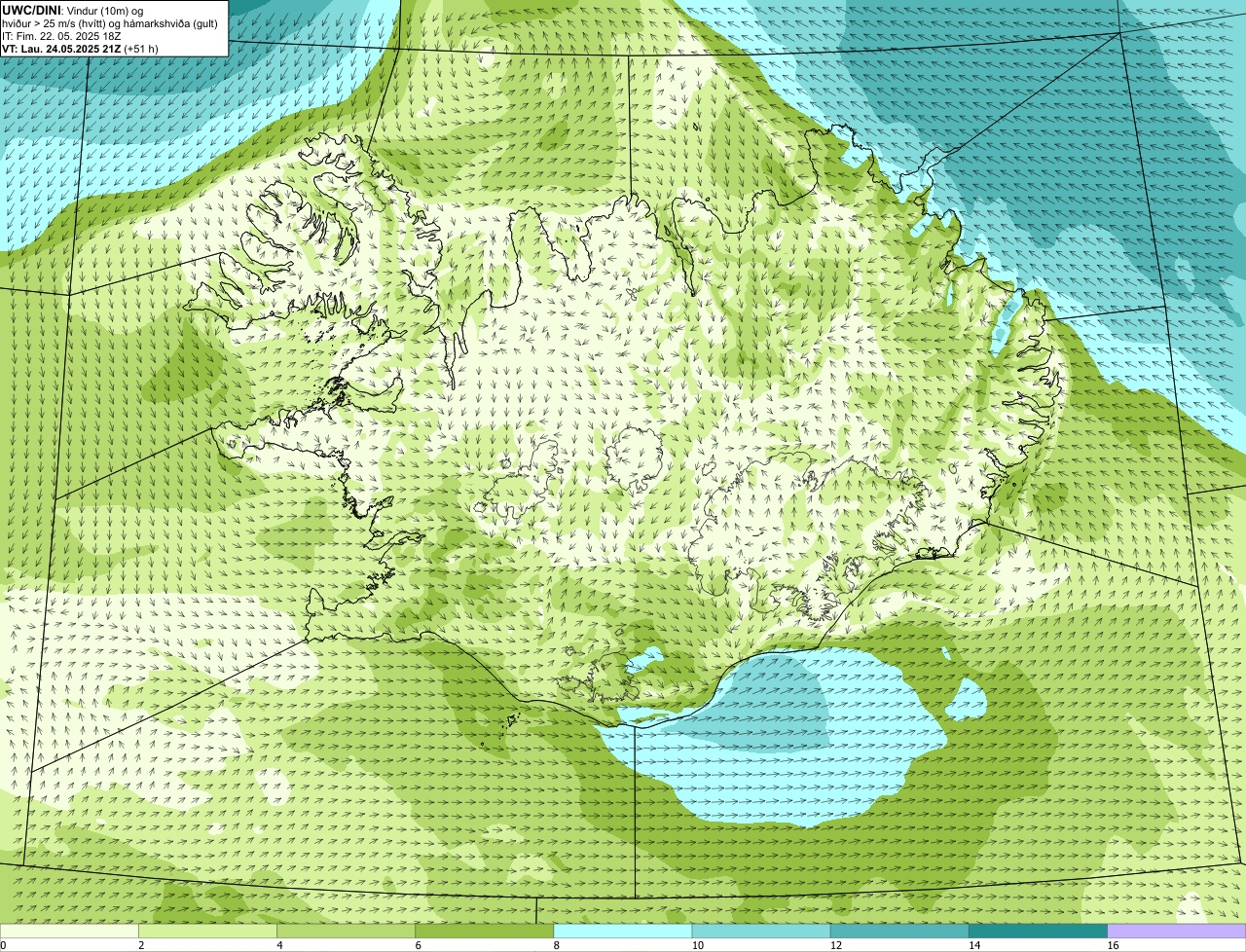Viewport: 1246px width, 952px height.
Task: Select the 'hviður > 25 m/s' legend line
Action: click(110, 23)
